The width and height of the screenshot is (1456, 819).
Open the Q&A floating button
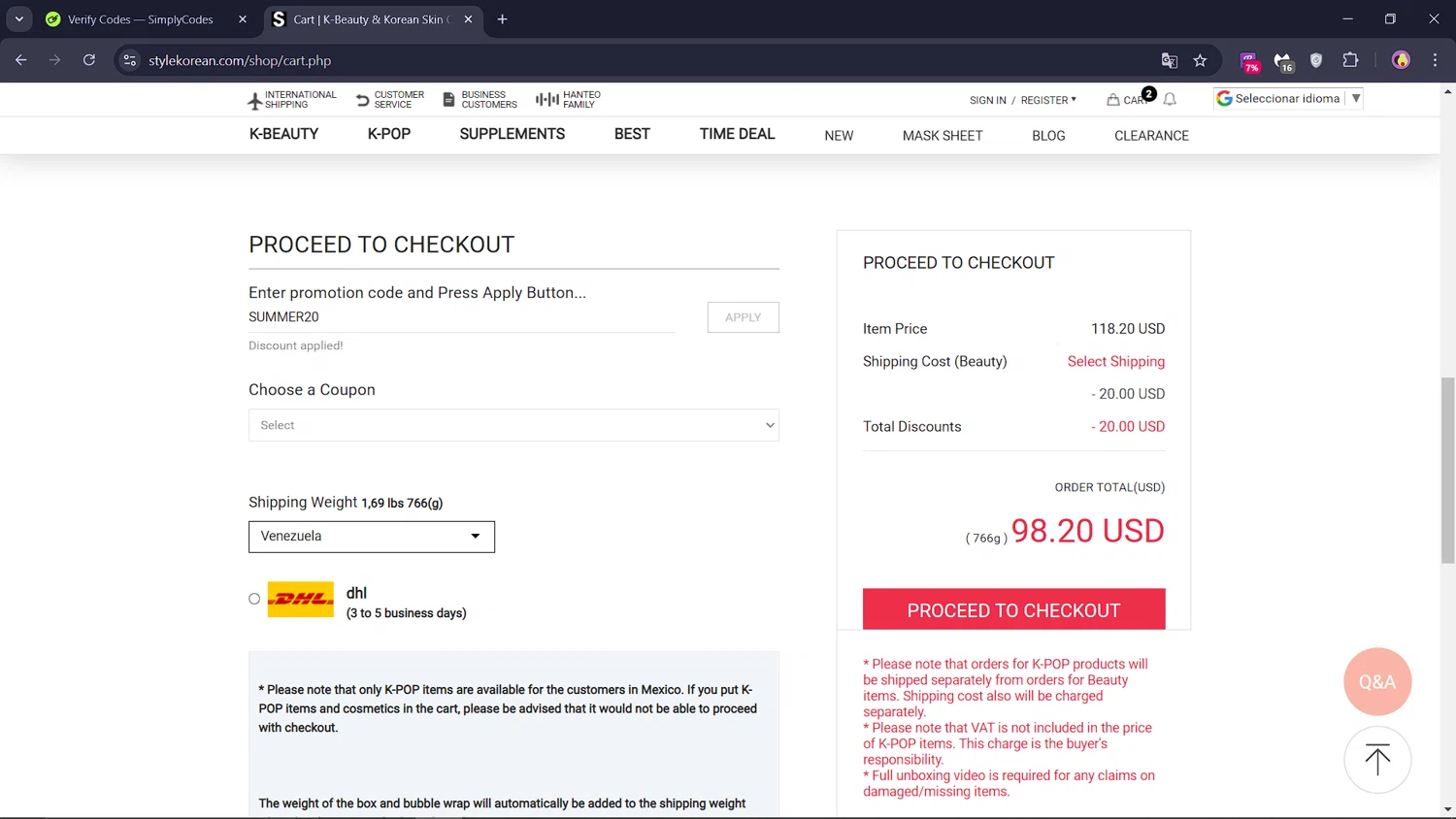point(1377,681)
